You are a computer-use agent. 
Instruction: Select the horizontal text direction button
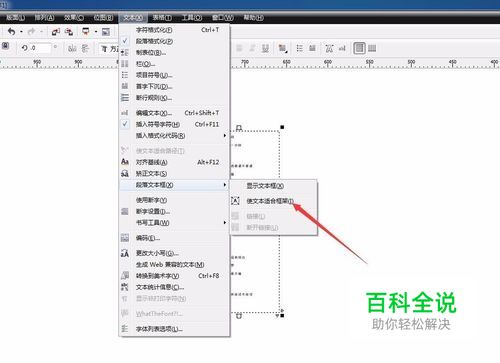pyautogui.click(x=359, y=49)
